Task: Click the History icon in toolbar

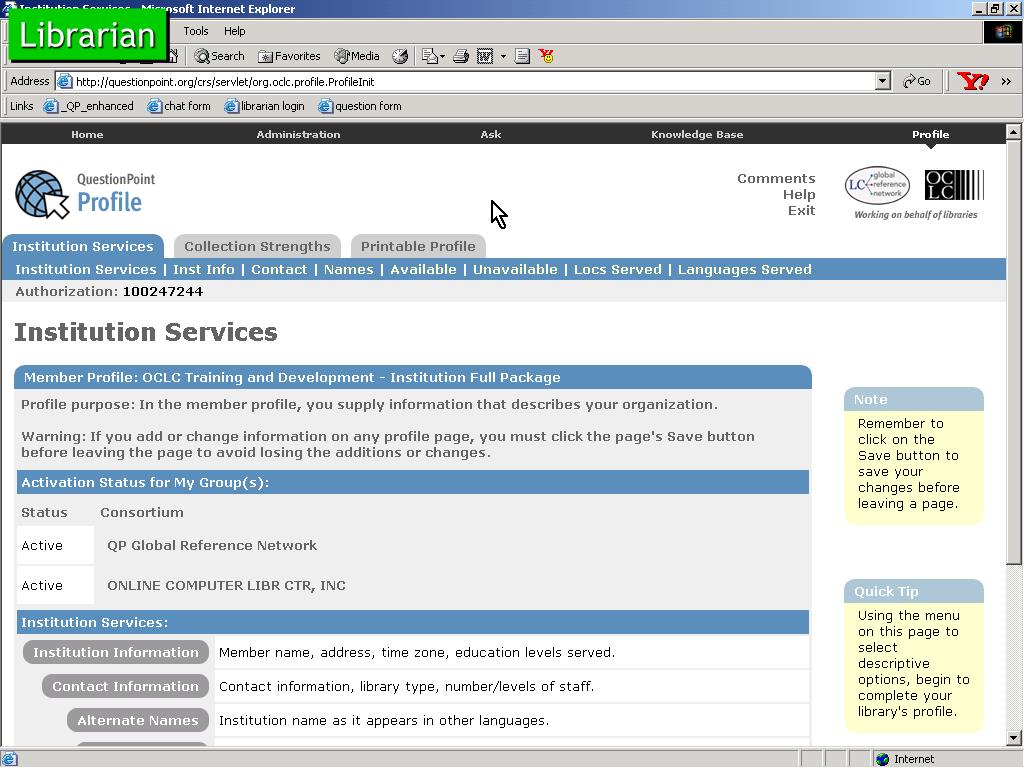Action: (x=400, y=56)
